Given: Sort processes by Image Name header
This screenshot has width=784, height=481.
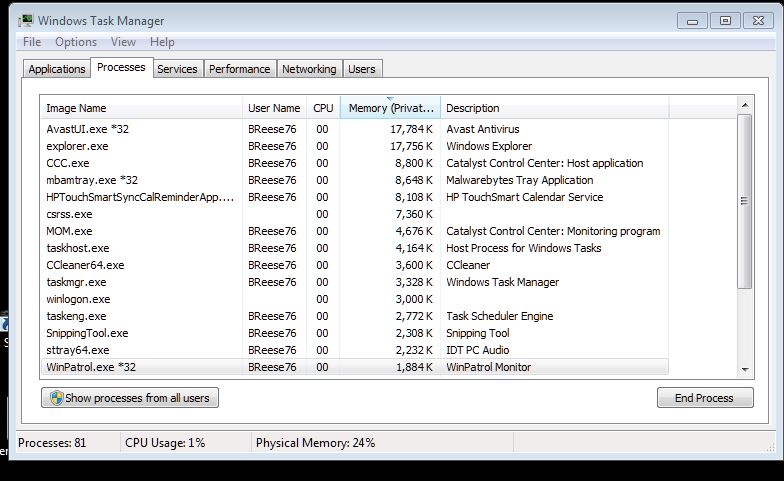Looking at the screenshot, I should pyautogui.click(x=142, y=108).
